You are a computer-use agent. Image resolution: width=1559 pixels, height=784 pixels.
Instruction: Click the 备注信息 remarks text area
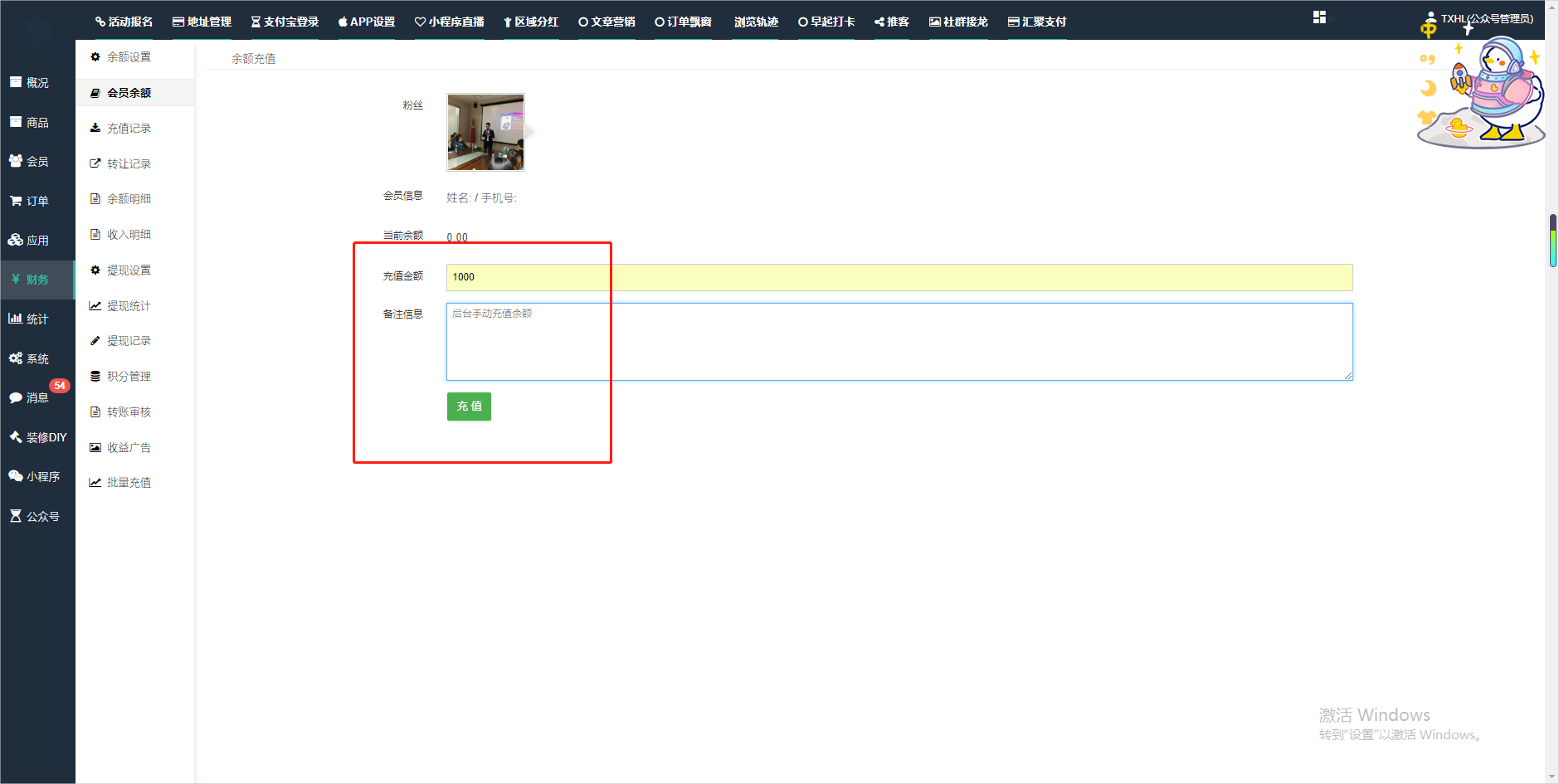[x=899, y=342]
